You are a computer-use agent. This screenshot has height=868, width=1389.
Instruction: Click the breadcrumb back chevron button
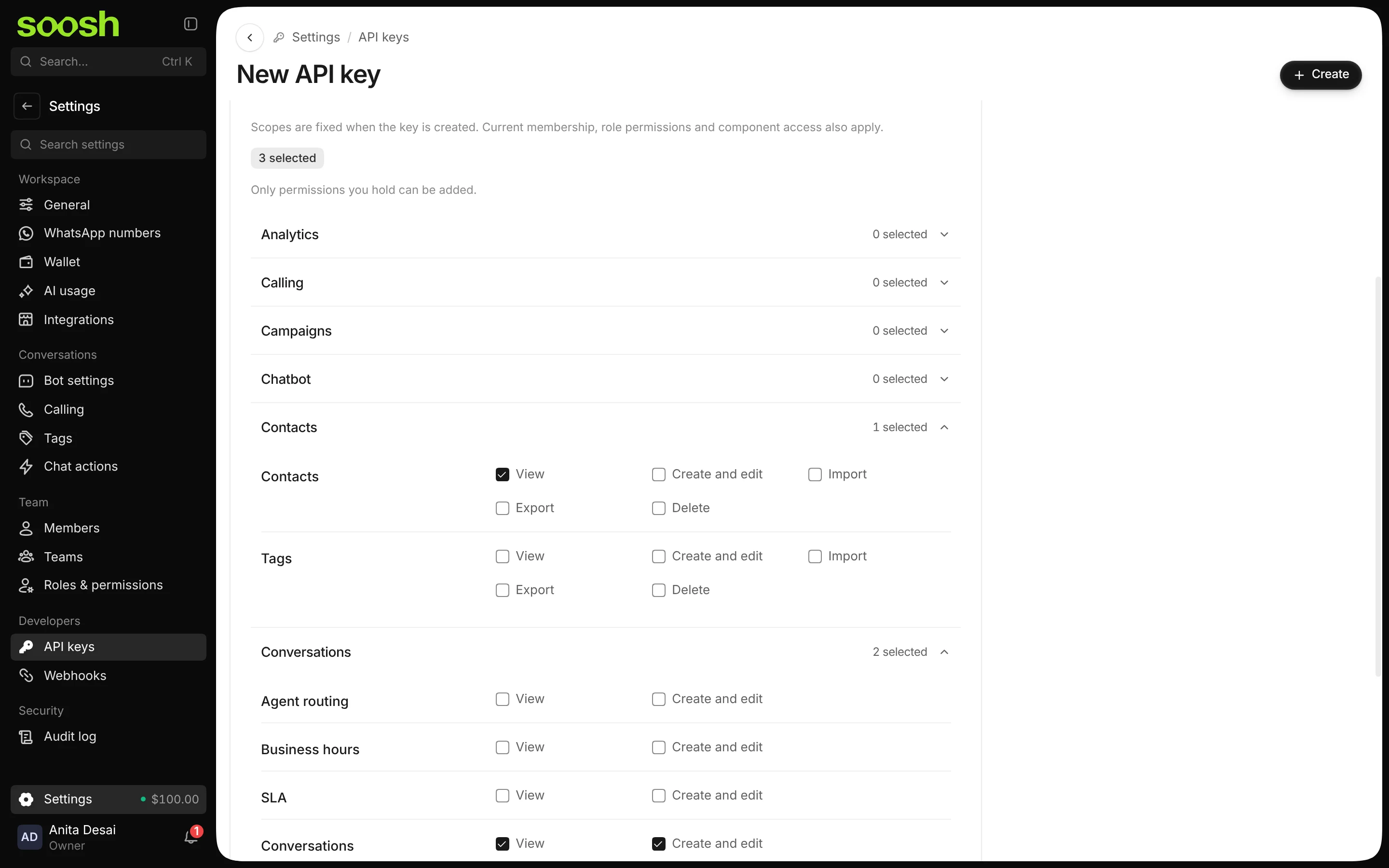250,37
